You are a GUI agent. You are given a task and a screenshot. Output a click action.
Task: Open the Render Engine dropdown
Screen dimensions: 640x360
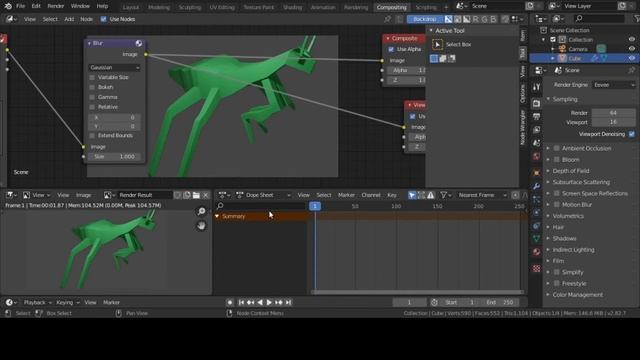613,85
